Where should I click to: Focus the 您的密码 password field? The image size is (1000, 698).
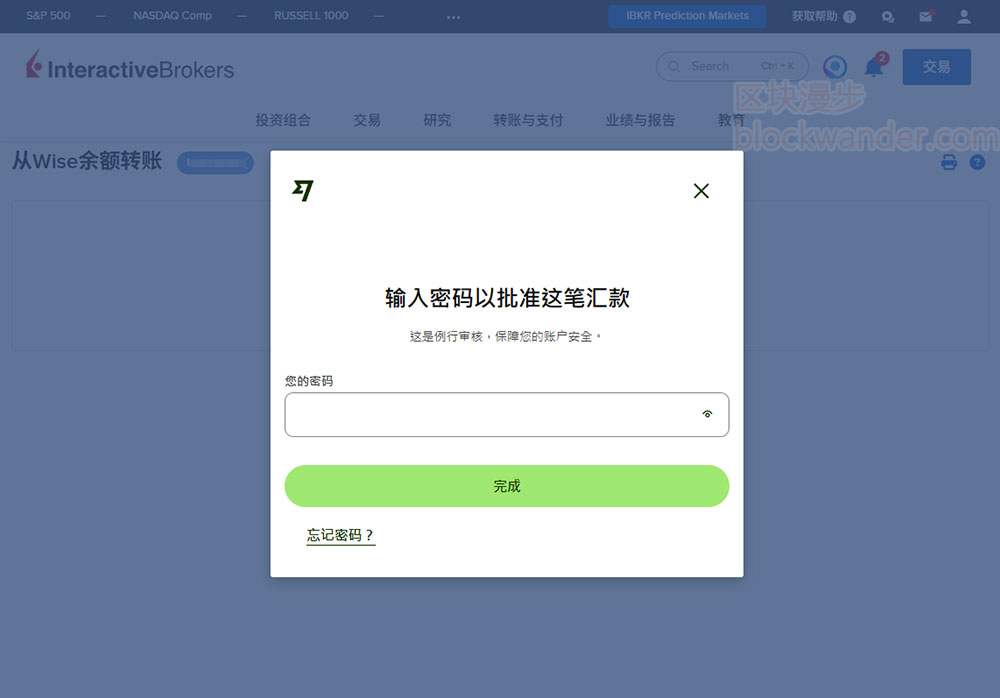click(x=506, y=415)
